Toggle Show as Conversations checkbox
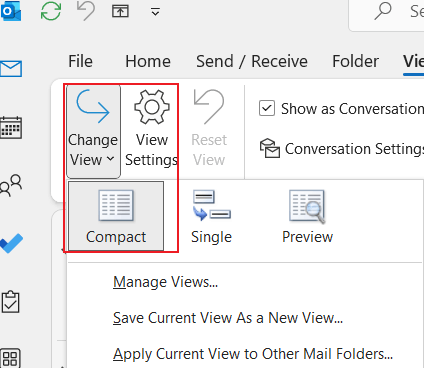The image size is (424, 368). tap(267, 108)
